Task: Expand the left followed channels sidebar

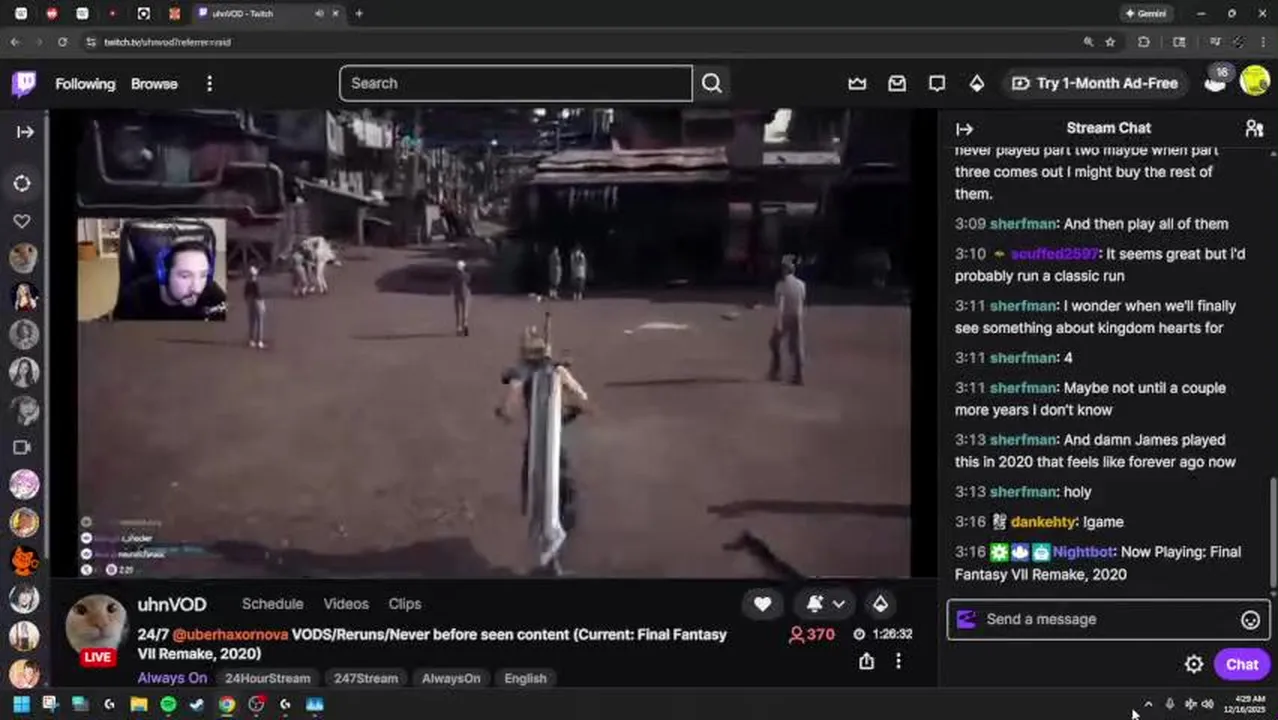Action: coord(25,131)
